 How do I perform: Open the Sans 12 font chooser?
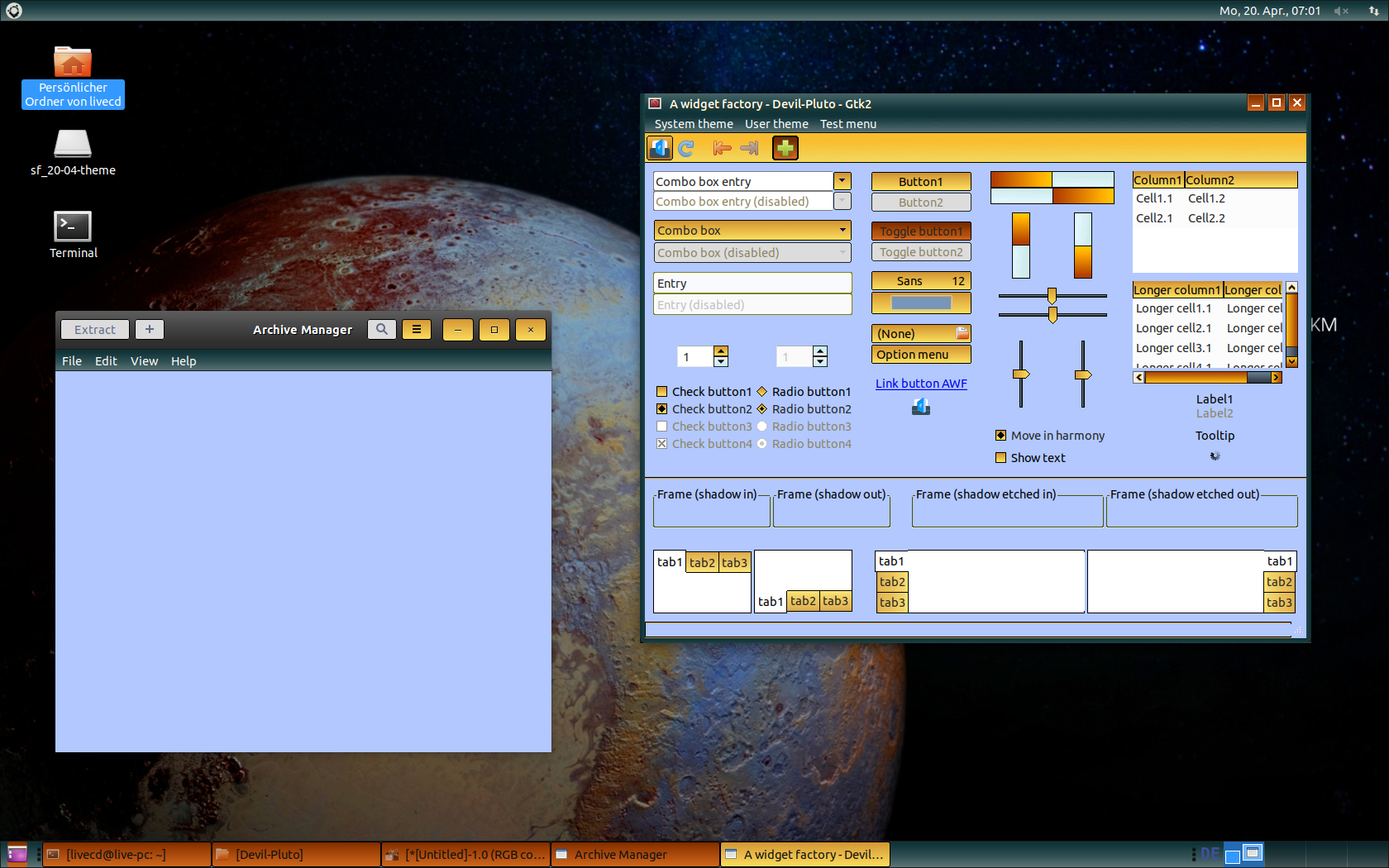click(x=921, y=281)
